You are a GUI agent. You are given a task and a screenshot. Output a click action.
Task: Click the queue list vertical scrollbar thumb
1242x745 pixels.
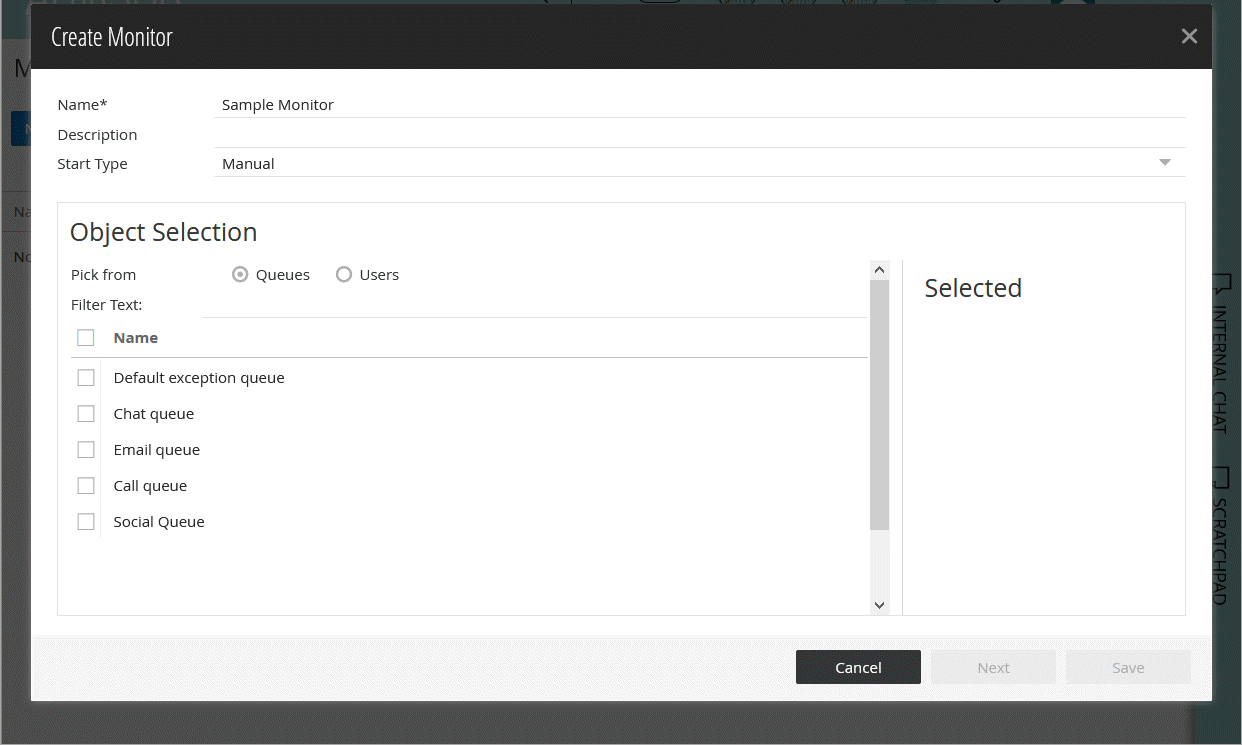pyautogui.click(x=880, y=404)
